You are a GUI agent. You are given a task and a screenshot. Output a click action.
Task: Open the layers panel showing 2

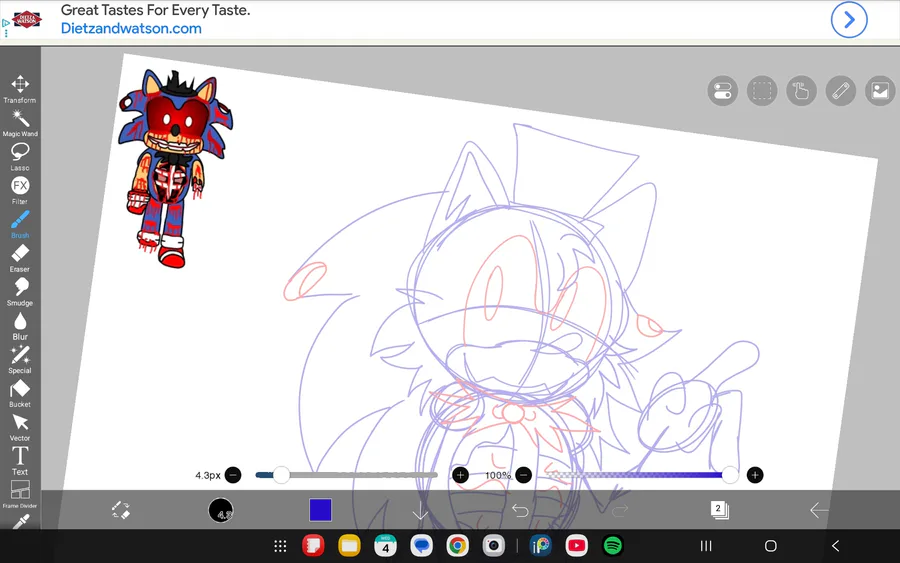click(719, 510)
